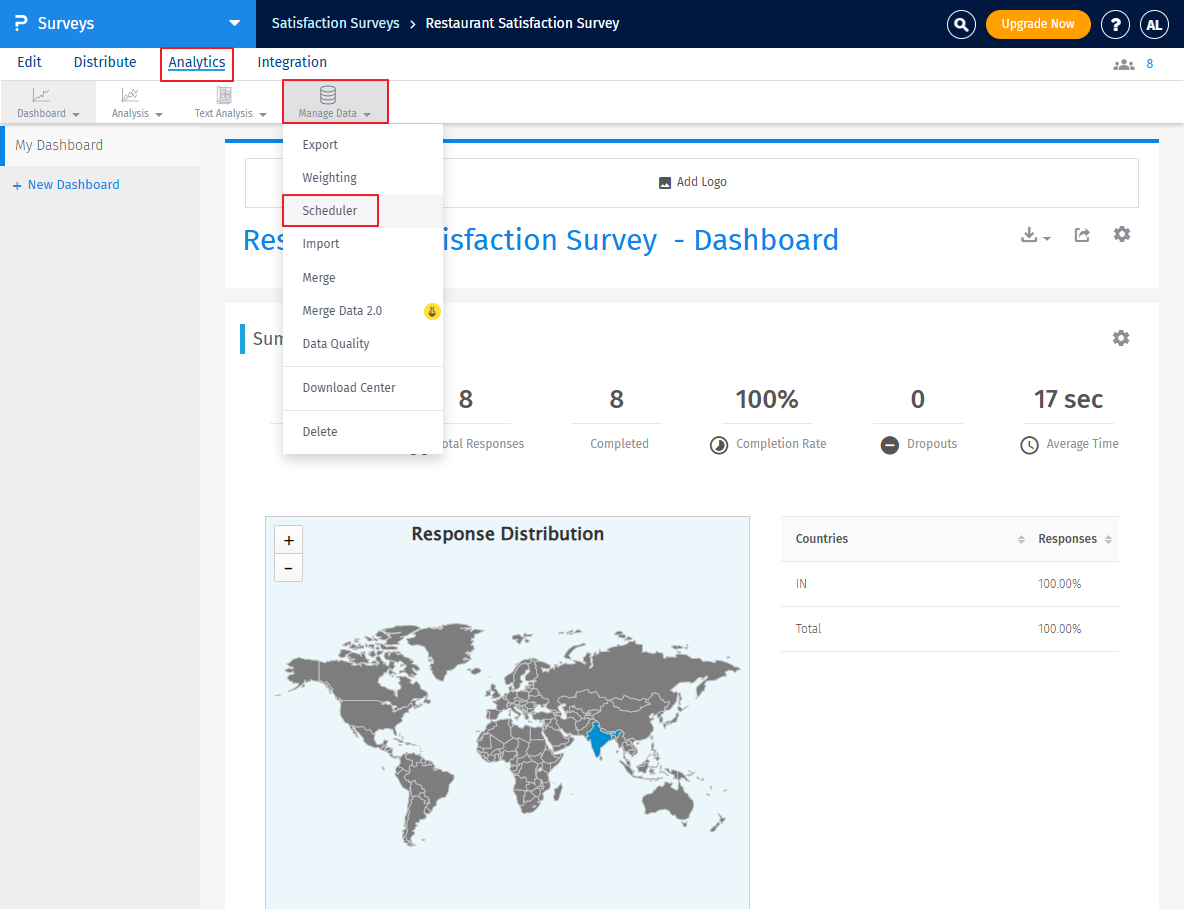Expand the Surveys app switcher
This screenshot has height=909, width=1184.
tap(233, 24)
